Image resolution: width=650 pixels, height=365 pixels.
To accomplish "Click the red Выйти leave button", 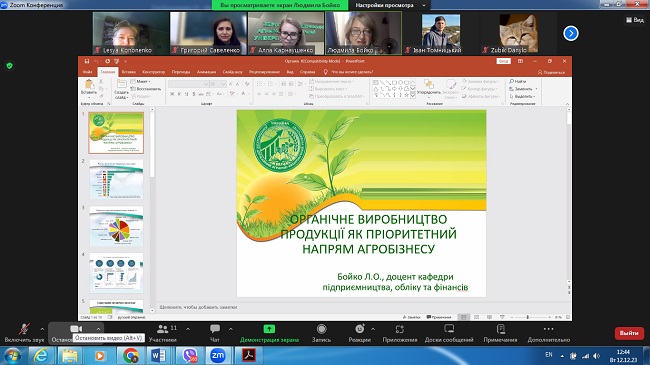I will [x=629, y=333].
